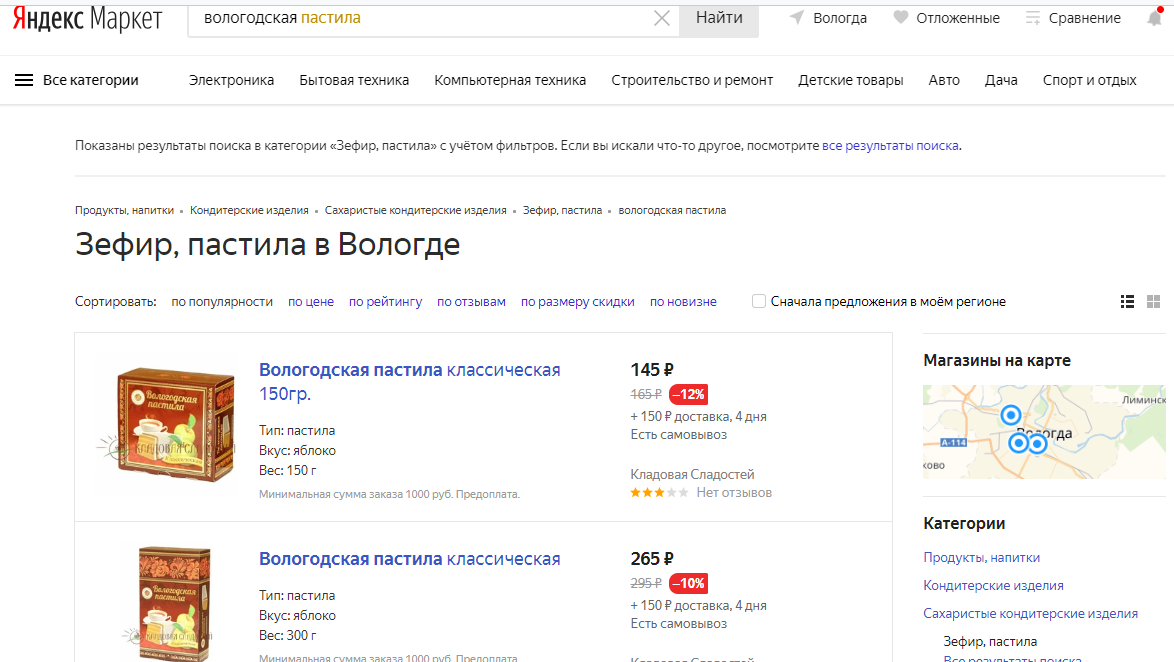Open the stores map thumbnail
Viewport: 1174px width, 662px height.
pos(1044,432)
